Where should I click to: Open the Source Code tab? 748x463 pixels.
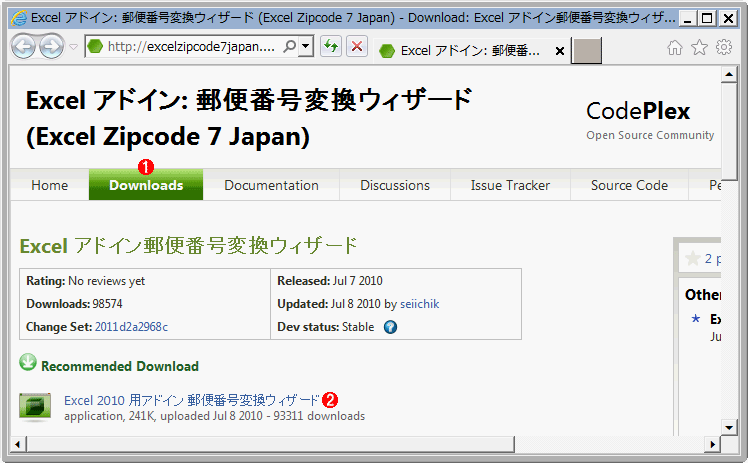pos(629,185)
